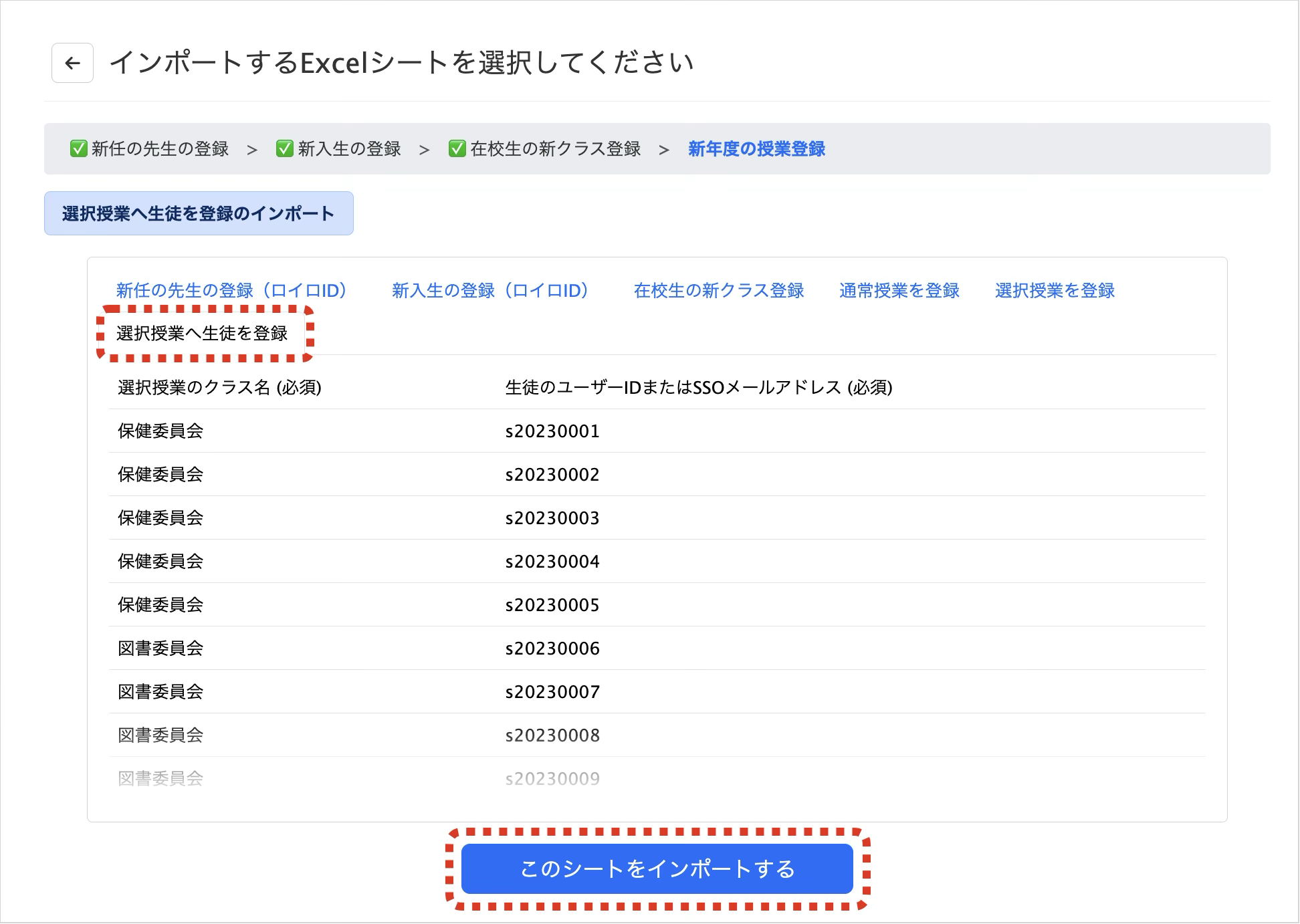
Task: Click the green checkmark beside 新任の先生の登録
Action: (79, 148)
